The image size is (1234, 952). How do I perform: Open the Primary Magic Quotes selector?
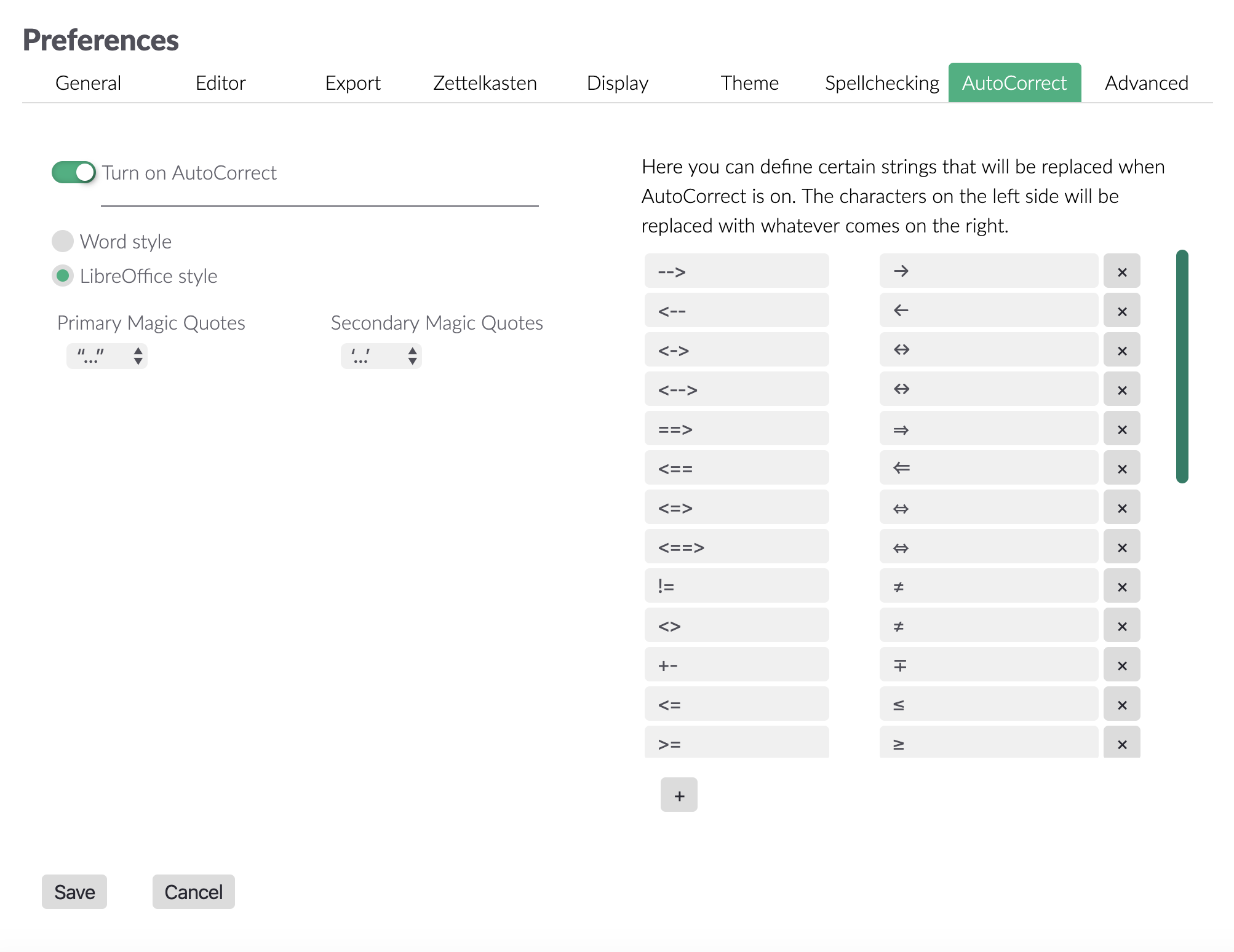click(106, 355)
